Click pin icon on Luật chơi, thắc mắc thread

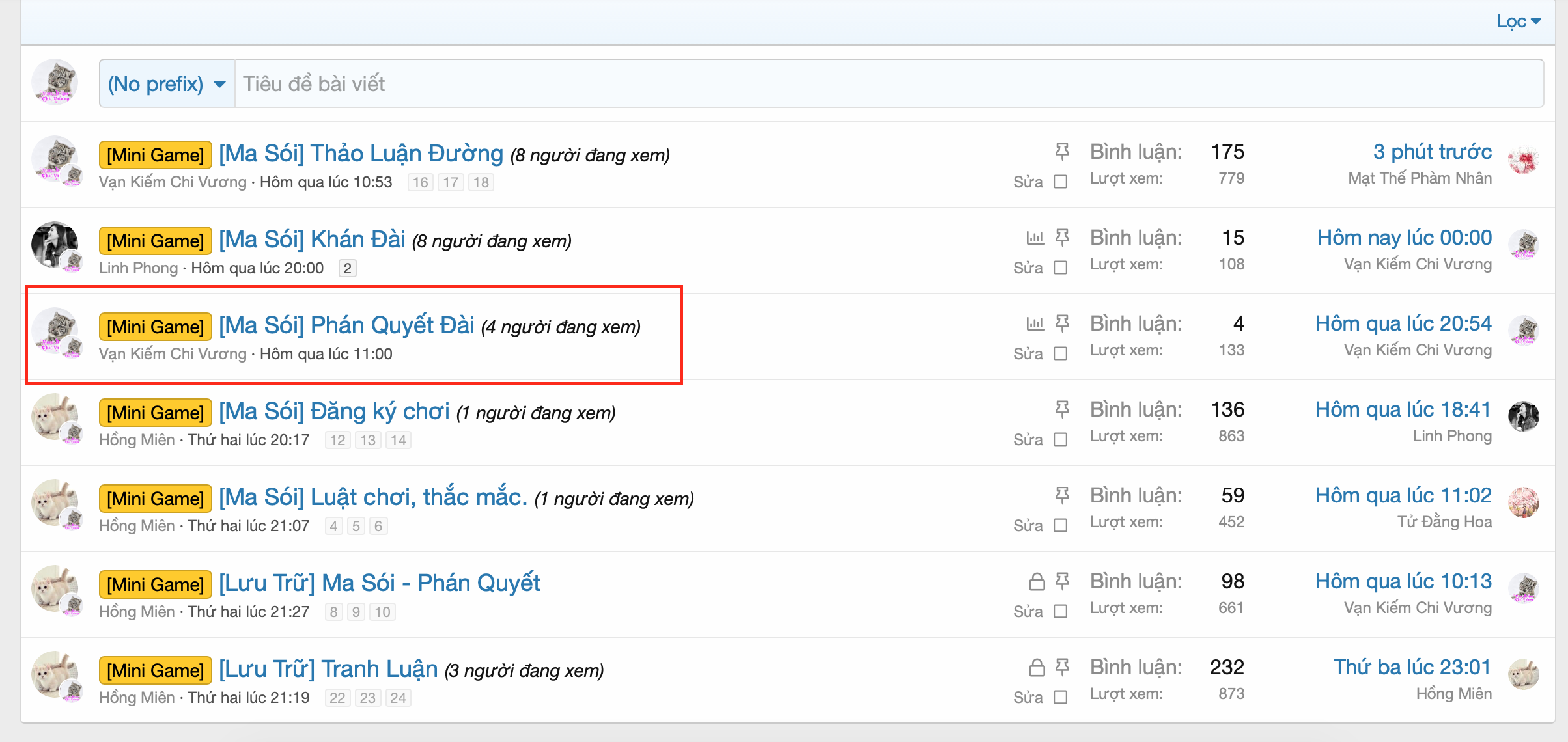(x=1062, y=495)
